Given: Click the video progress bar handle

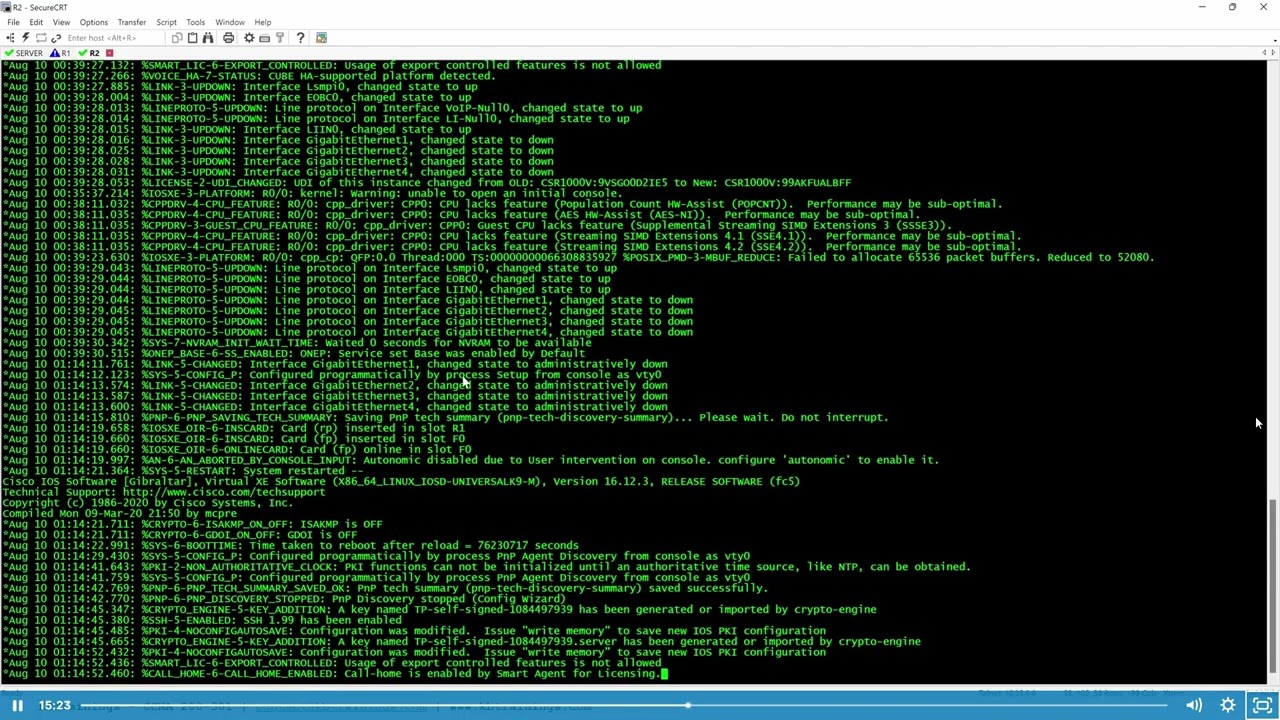Looking at the screenshot, I should pyautogui.click(x=688, y=706).
